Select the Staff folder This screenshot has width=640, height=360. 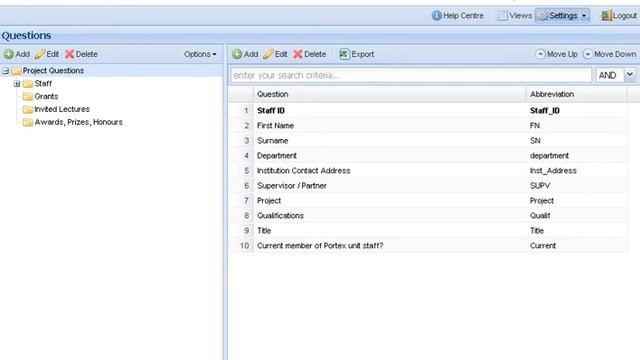(43, 84)
